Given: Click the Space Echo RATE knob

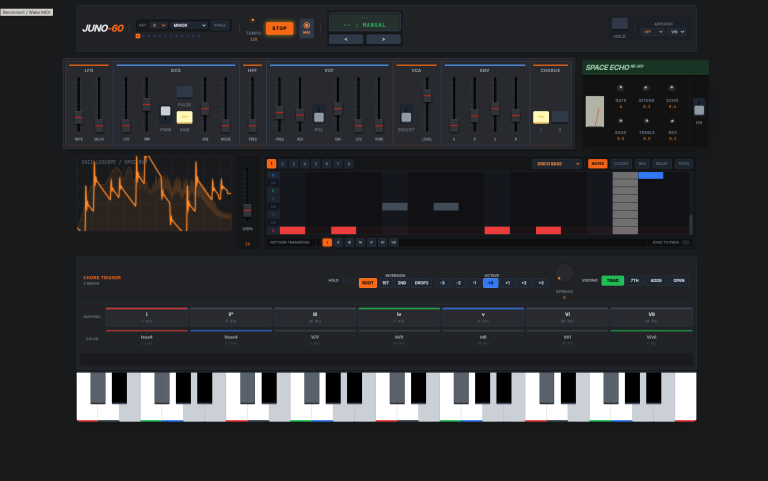Looking at the screenshot, I should 621,88.
